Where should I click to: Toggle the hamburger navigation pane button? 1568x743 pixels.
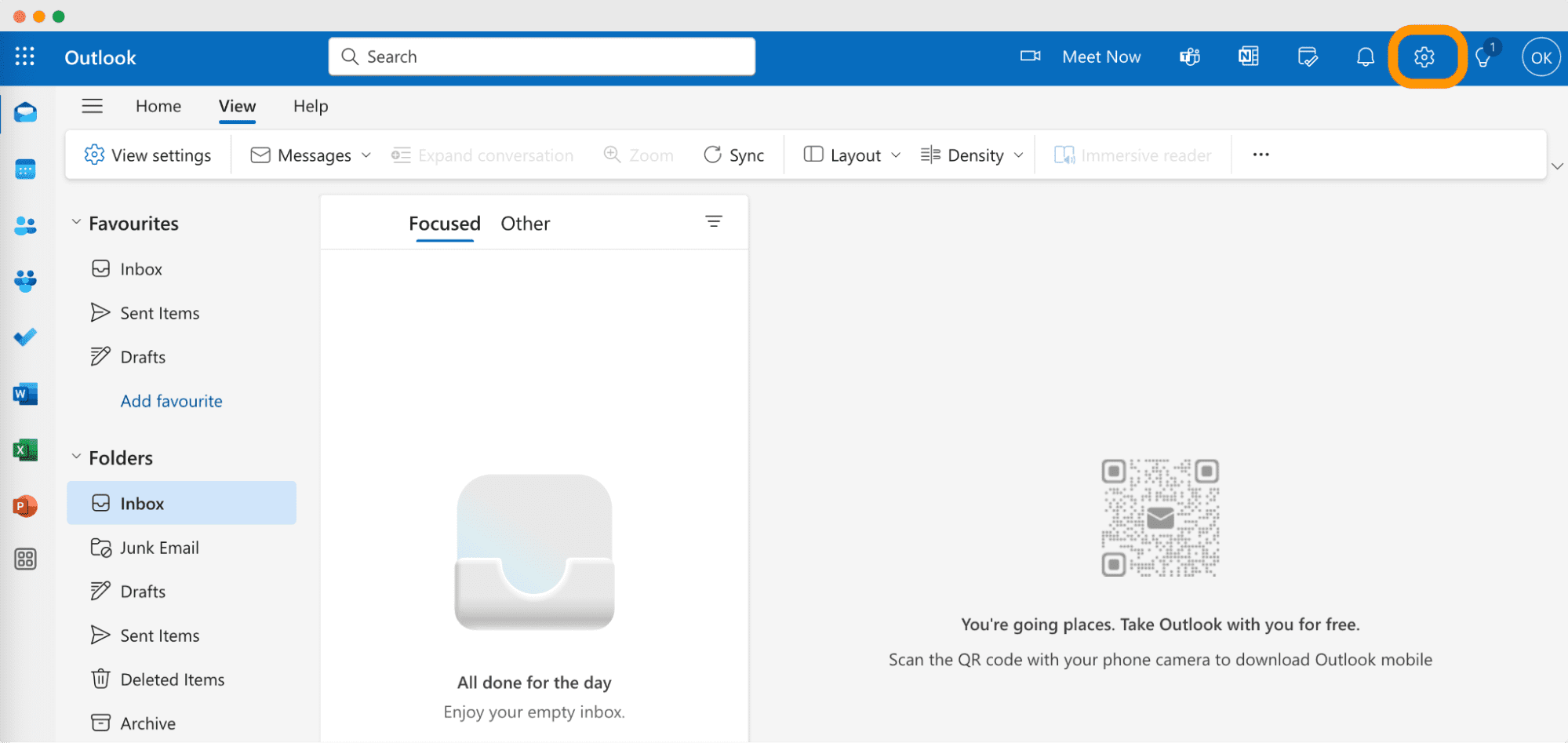93,106
